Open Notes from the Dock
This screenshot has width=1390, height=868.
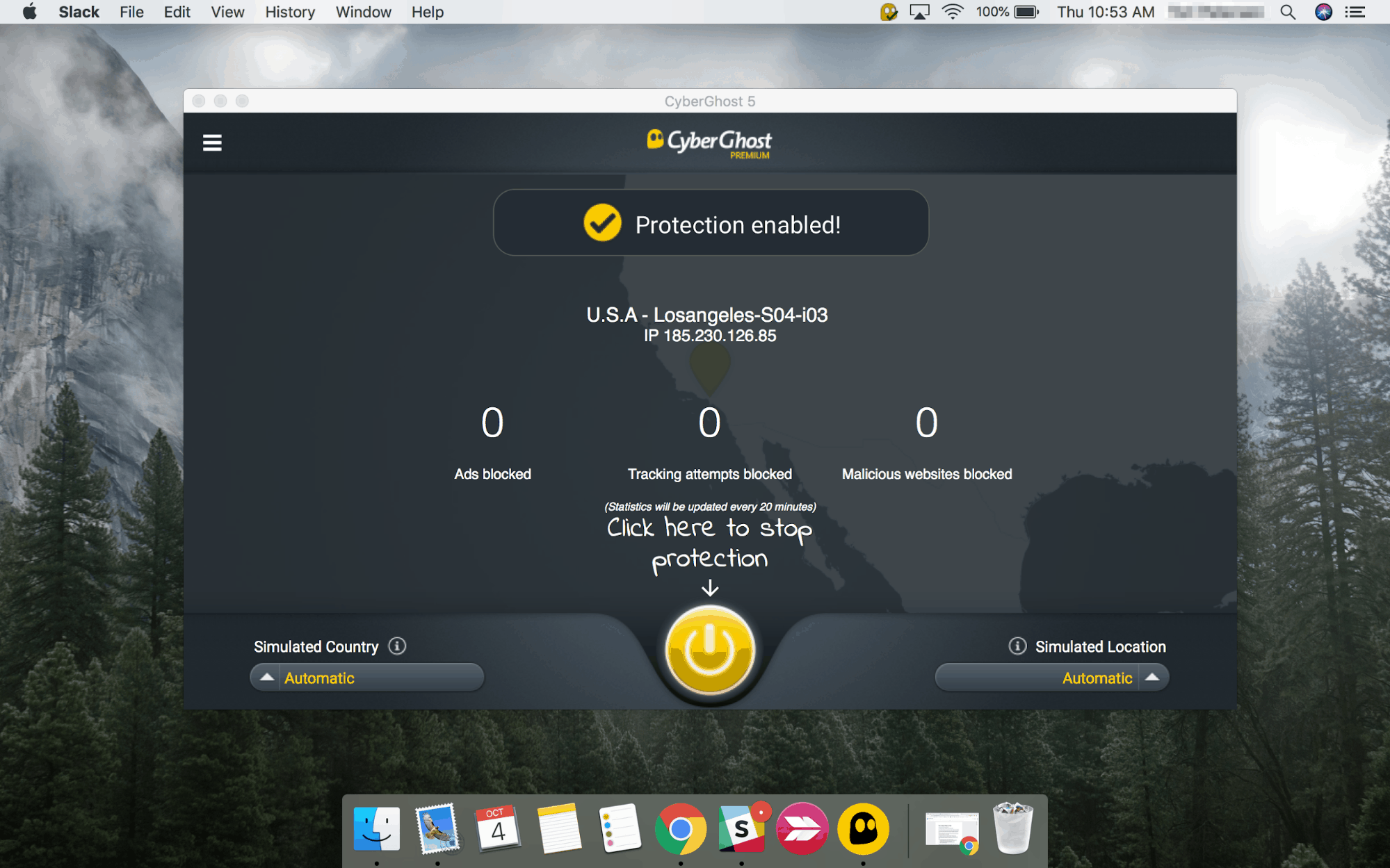(559, 828)
